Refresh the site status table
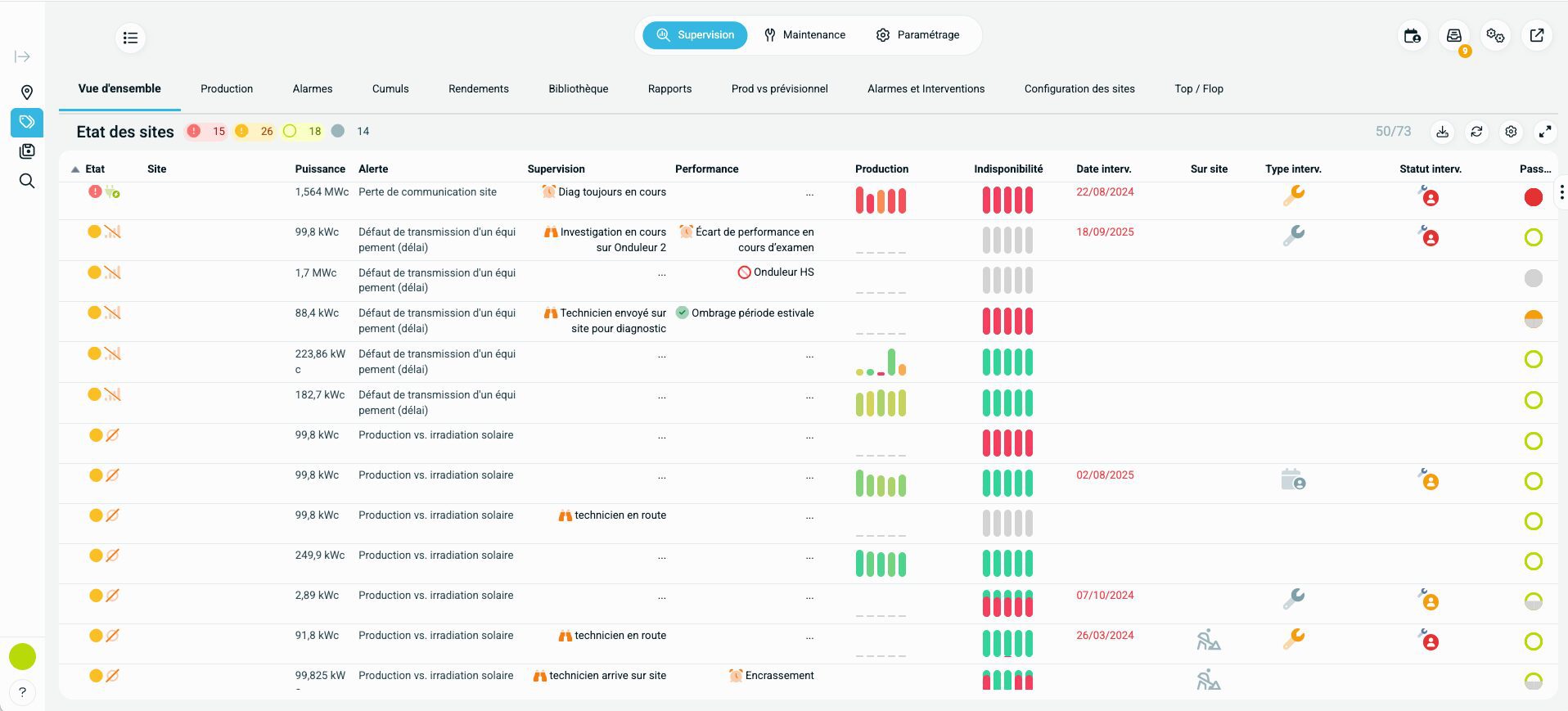1568x711 pixels. coord(1476,132)
